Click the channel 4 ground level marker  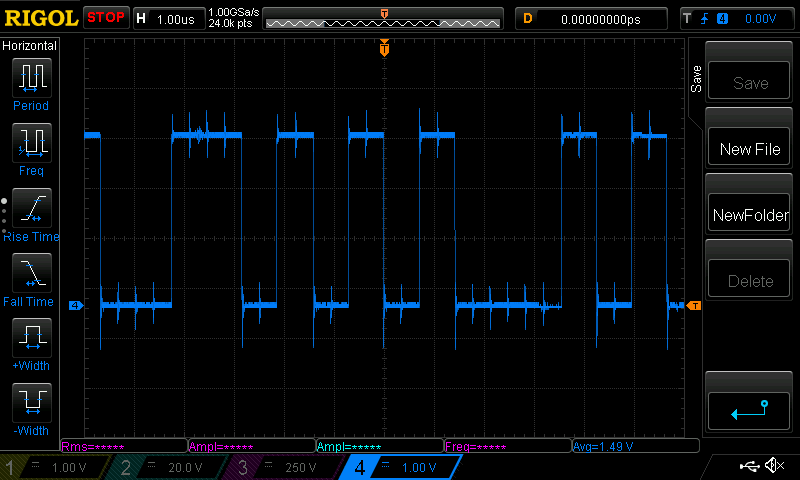coord(76,306)
